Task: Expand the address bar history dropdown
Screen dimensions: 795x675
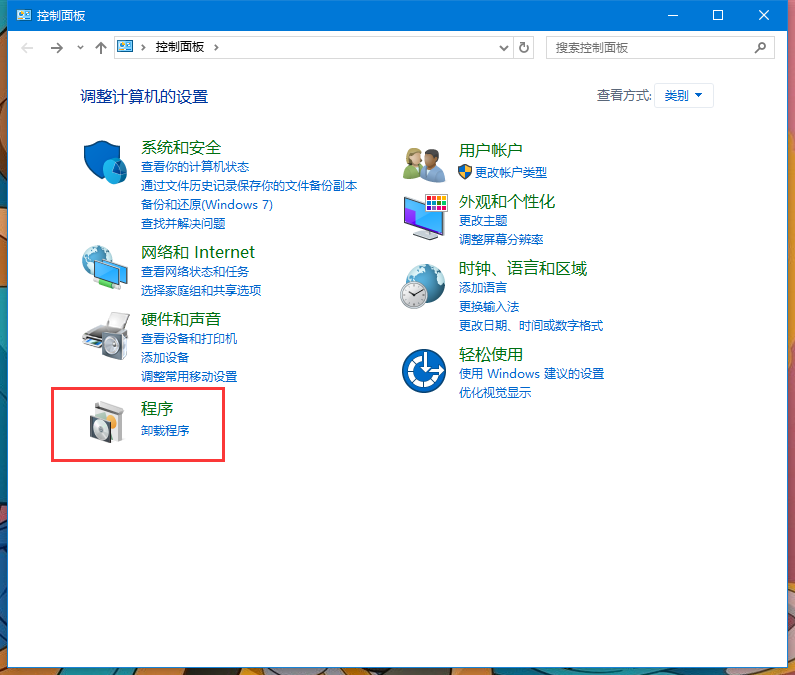Action: click(x=504, y=47)
